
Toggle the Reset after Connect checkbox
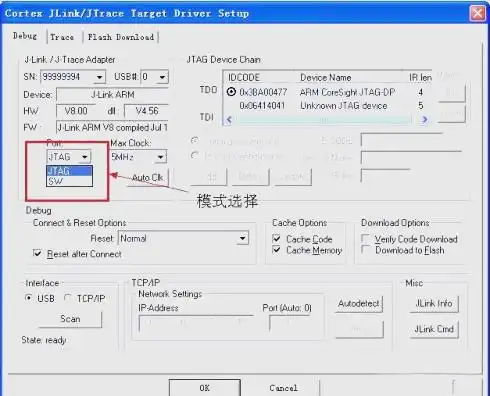coord(37,253)
